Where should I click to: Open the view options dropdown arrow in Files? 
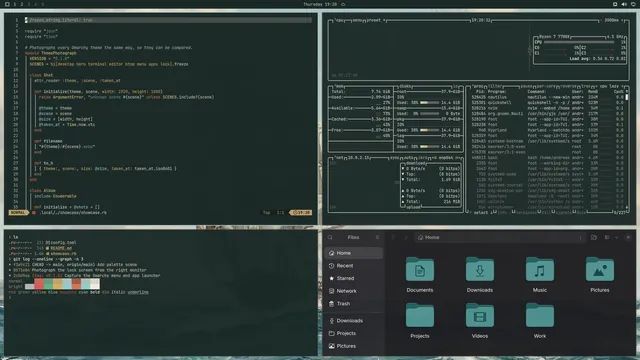click(616, 237)
